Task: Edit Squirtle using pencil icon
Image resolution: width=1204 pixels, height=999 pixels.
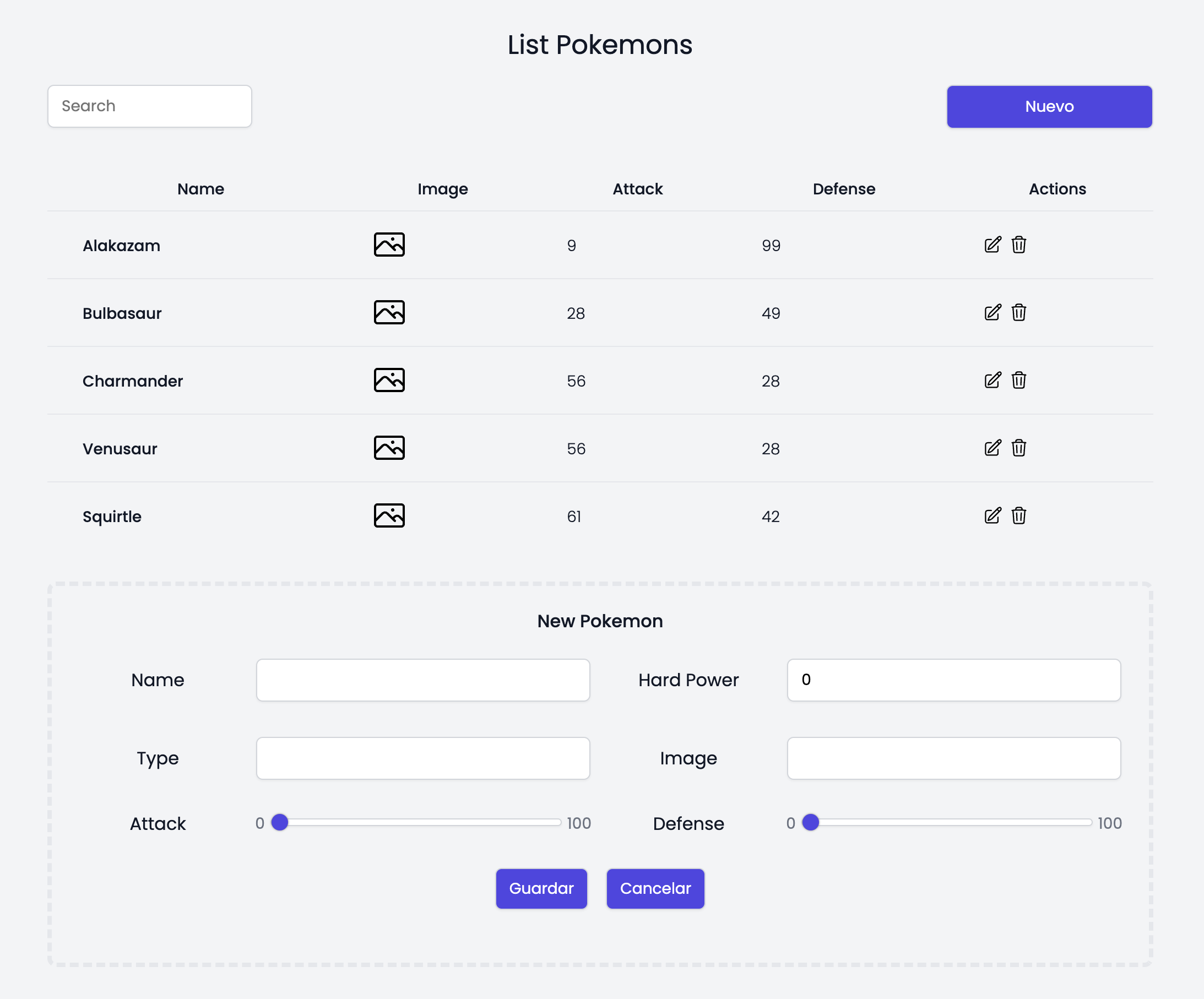Action: [992, 515]
